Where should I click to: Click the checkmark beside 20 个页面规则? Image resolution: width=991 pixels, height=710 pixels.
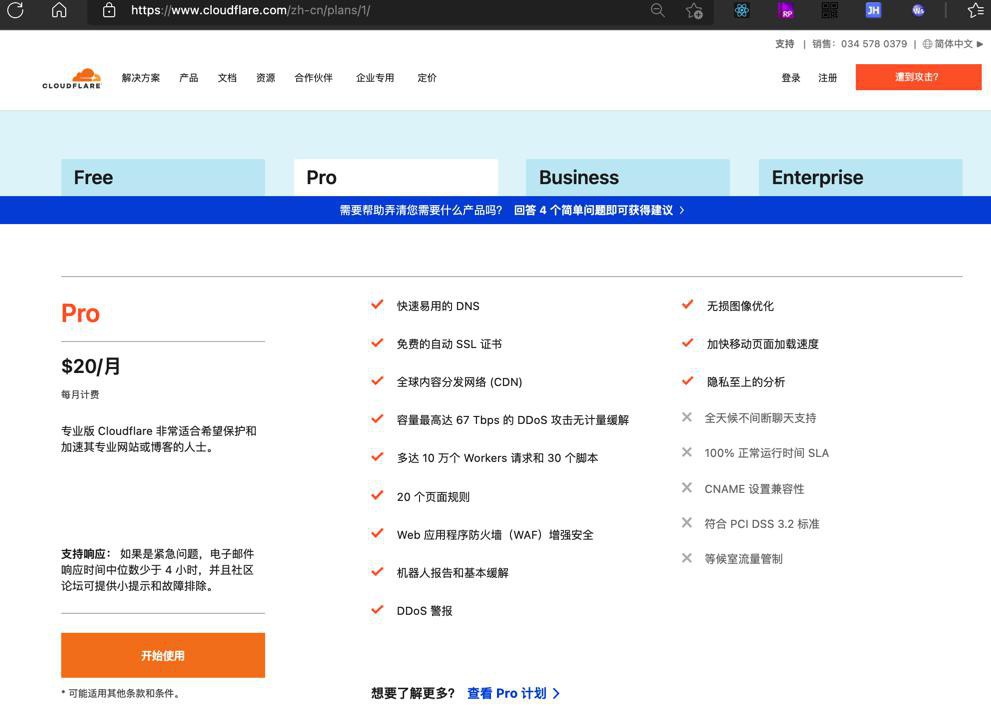(x=377, y=495)
